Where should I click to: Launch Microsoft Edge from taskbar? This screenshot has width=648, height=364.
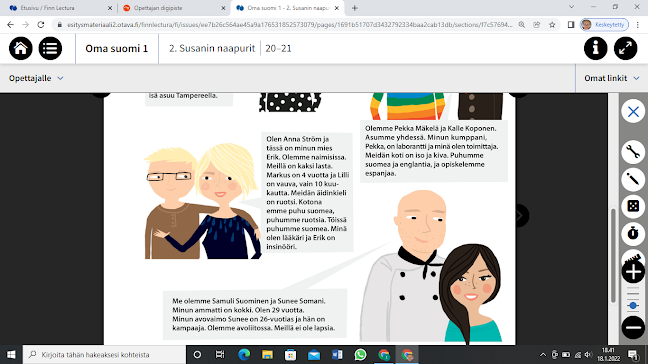[x=244, y=354]
